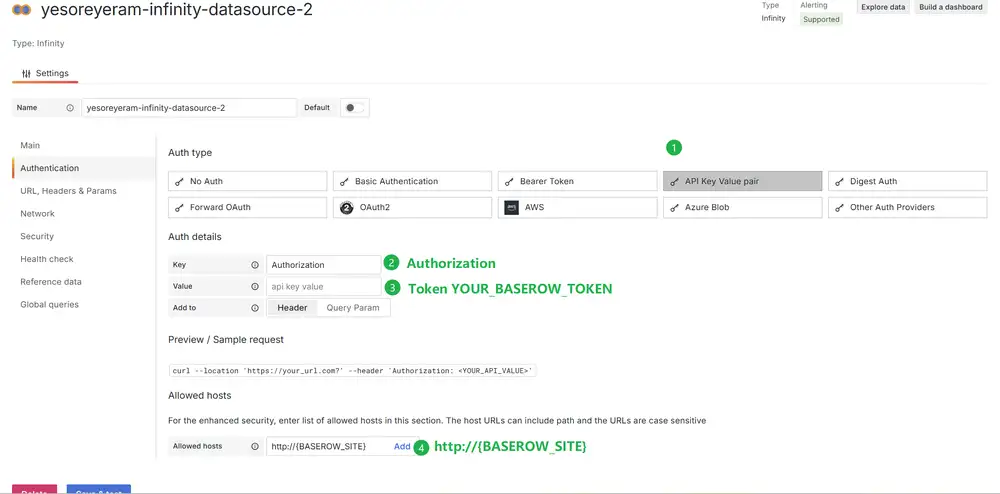This screenshot has width=1000, height=494.
Task: Click the curl sample request text
Action: coord(353,370)
